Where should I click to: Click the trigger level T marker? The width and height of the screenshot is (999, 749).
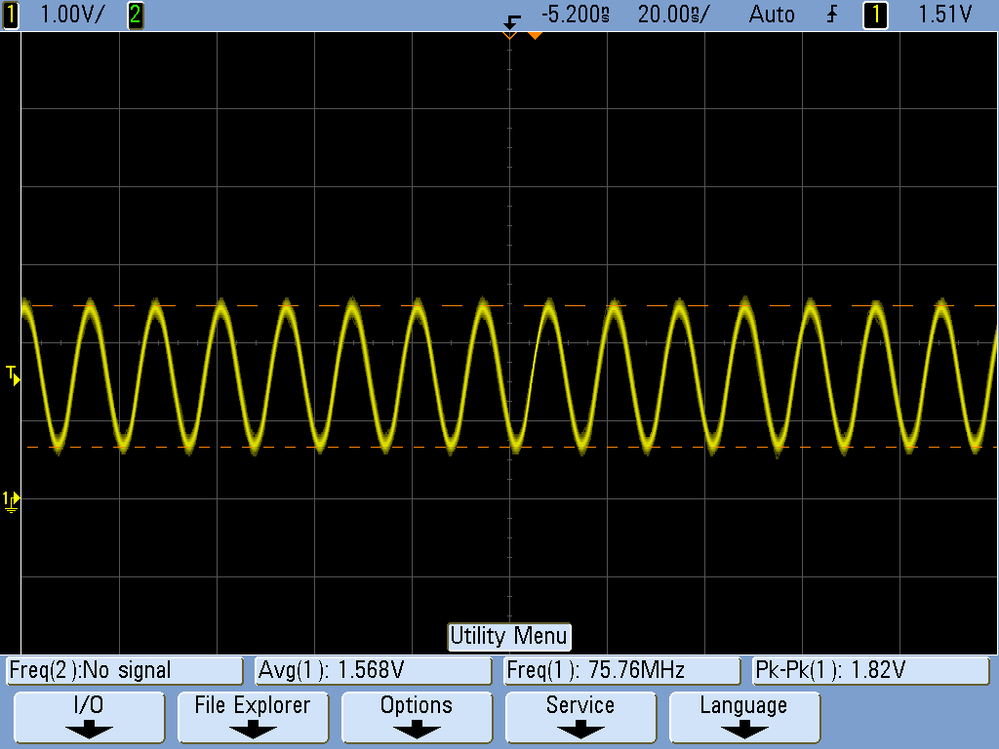(13, 375)
